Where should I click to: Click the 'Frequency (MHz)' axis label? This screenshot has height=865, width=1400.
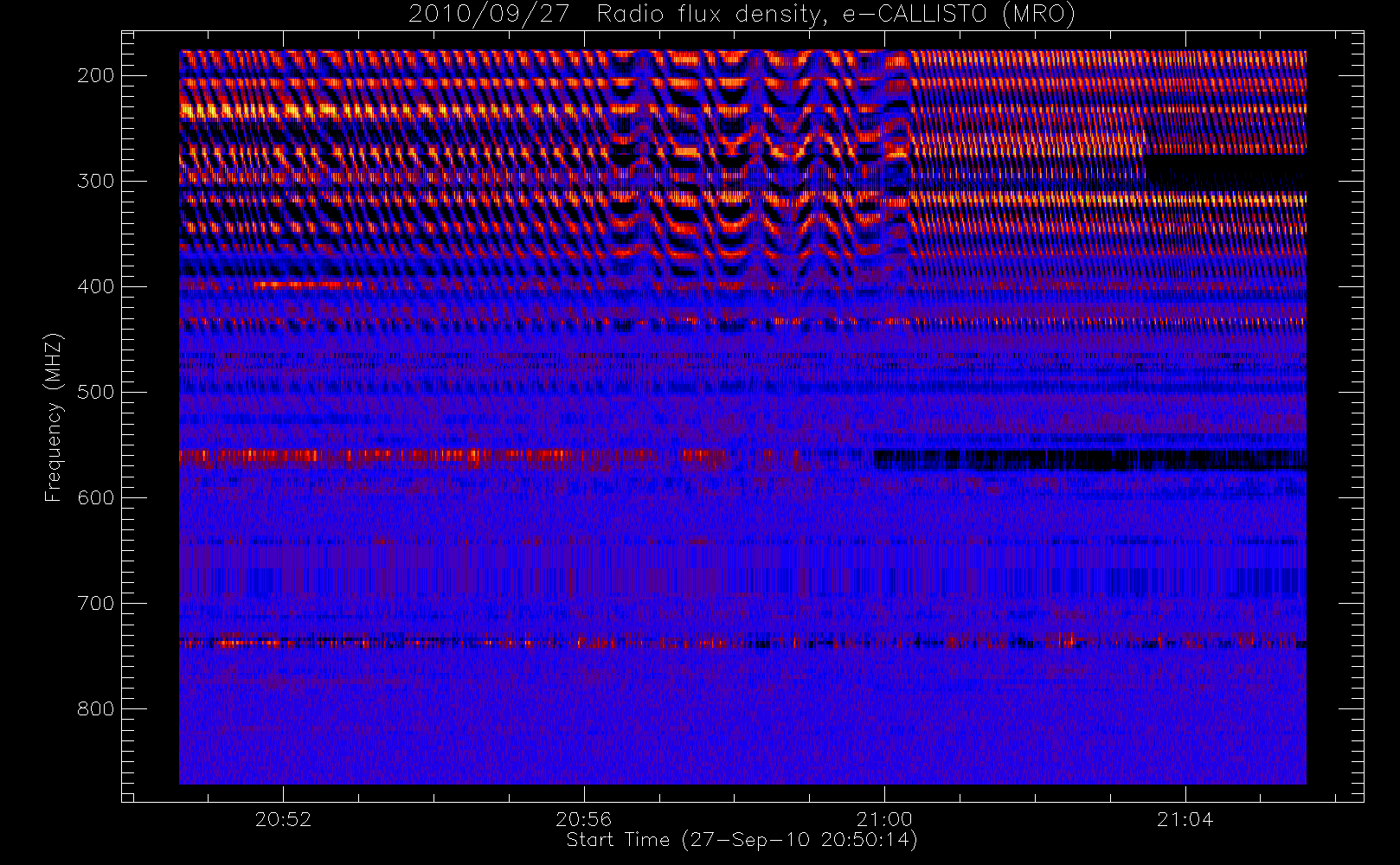(x=54, y=417)
